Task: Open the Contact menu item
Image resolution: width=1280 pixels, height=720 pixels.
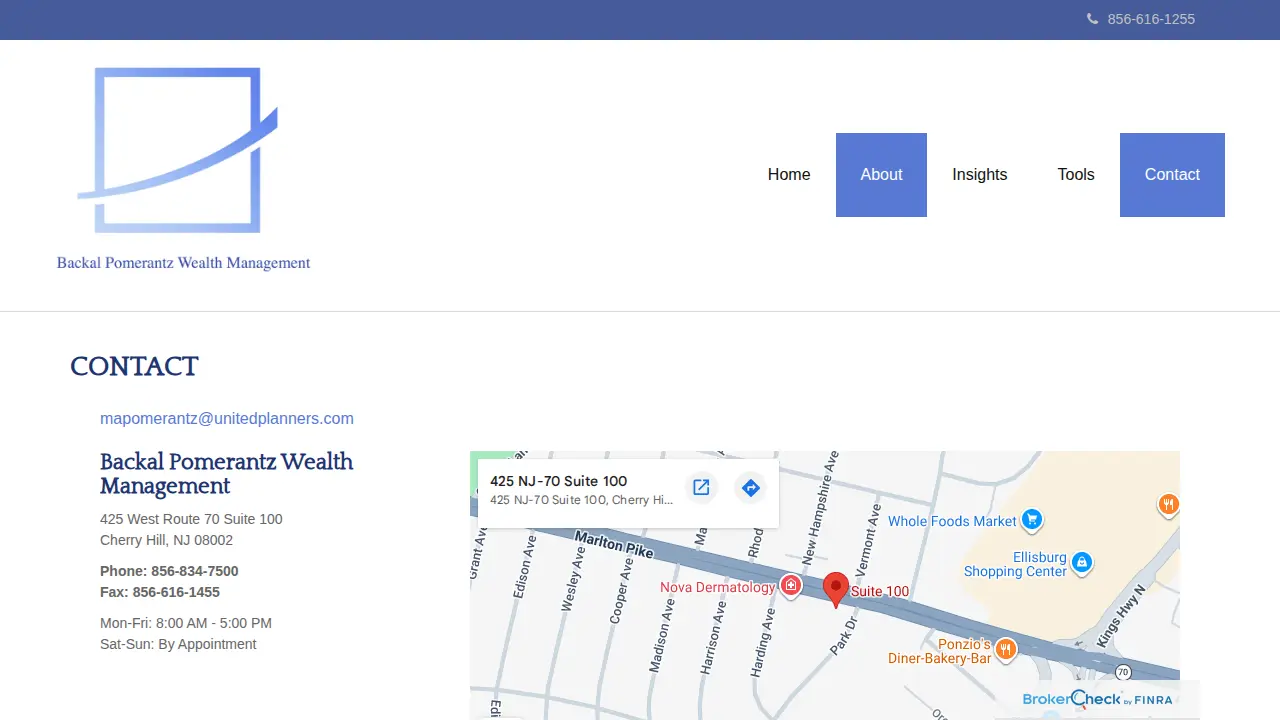Action: coord(1172,175)
